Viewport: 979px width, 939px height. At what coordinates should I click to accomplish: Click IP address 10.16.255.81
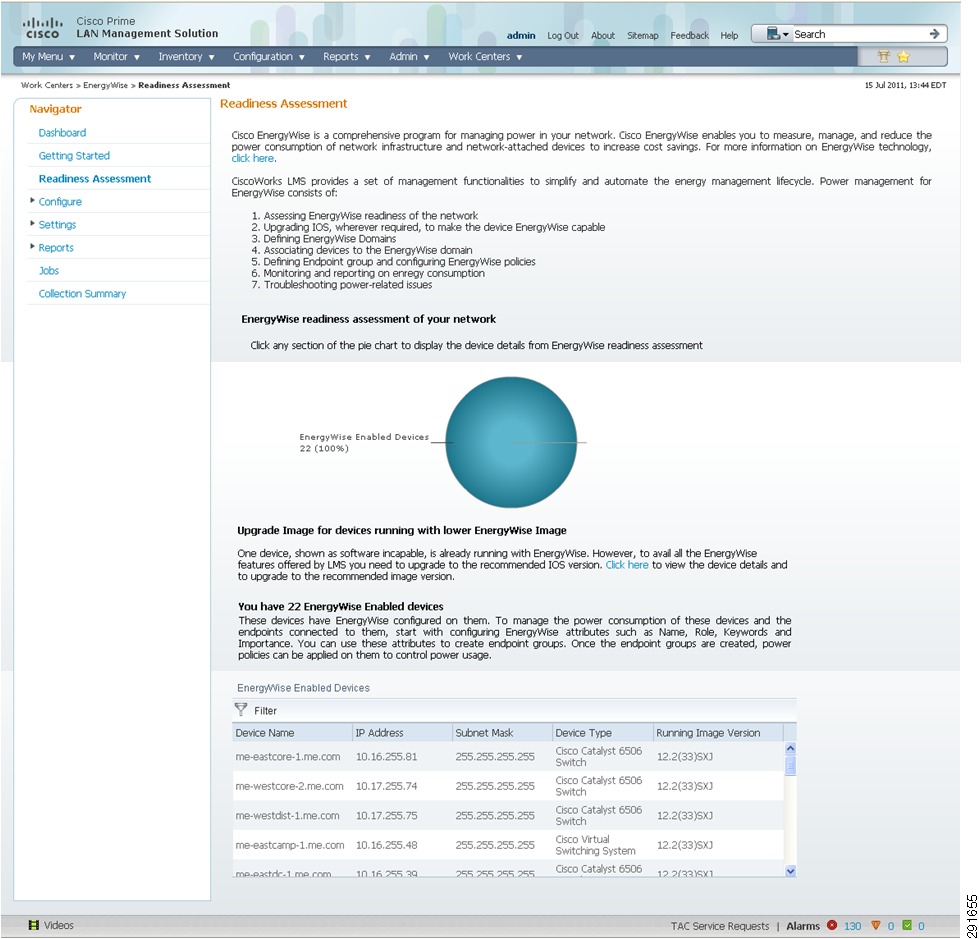pos(386,757)
